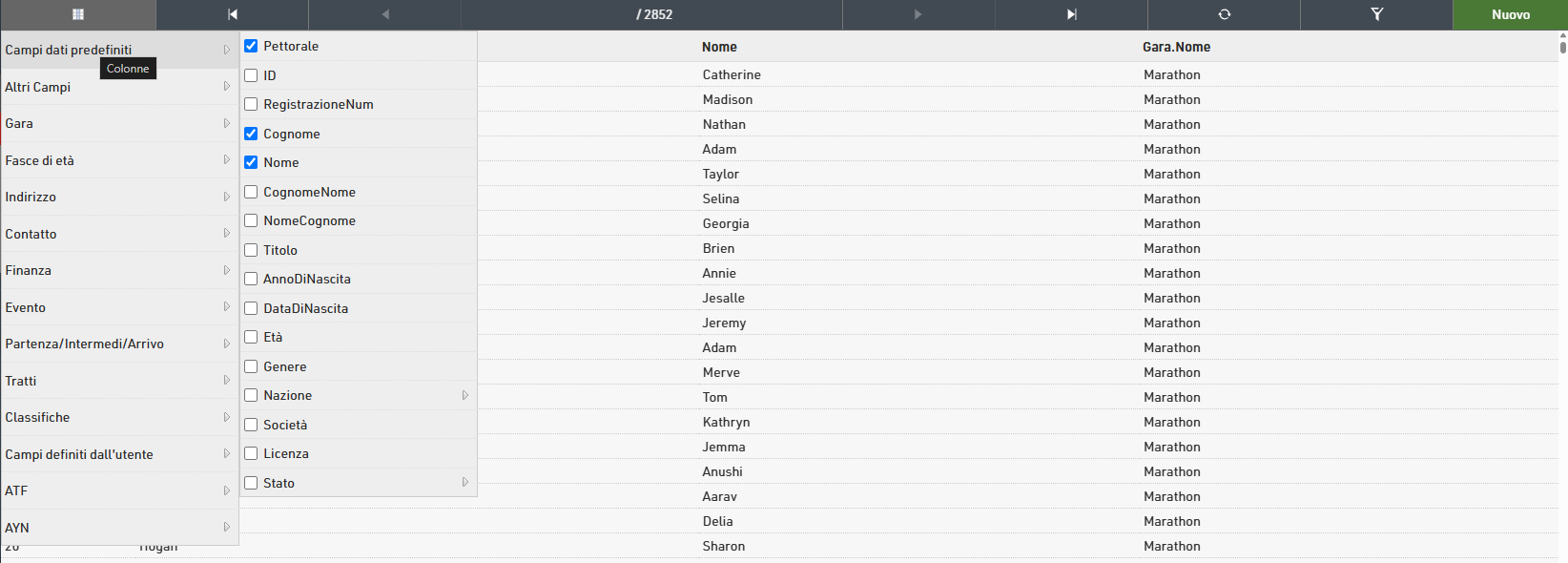
Task: Open the Fasce di età submenu
Action: (118, 160)
